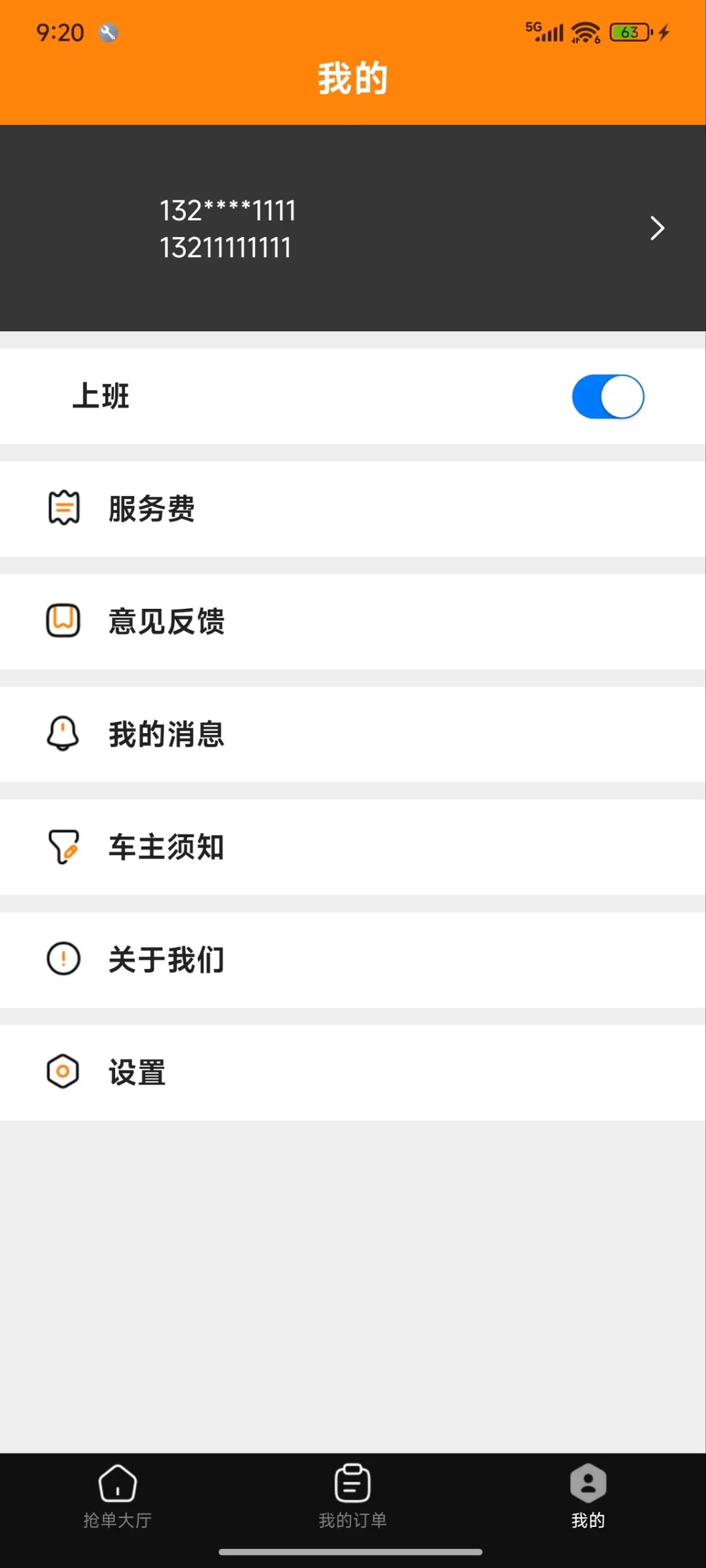Tap the feedback bookmark icon
This screenshot has height=1568, width=706.
tap(63, 621)
